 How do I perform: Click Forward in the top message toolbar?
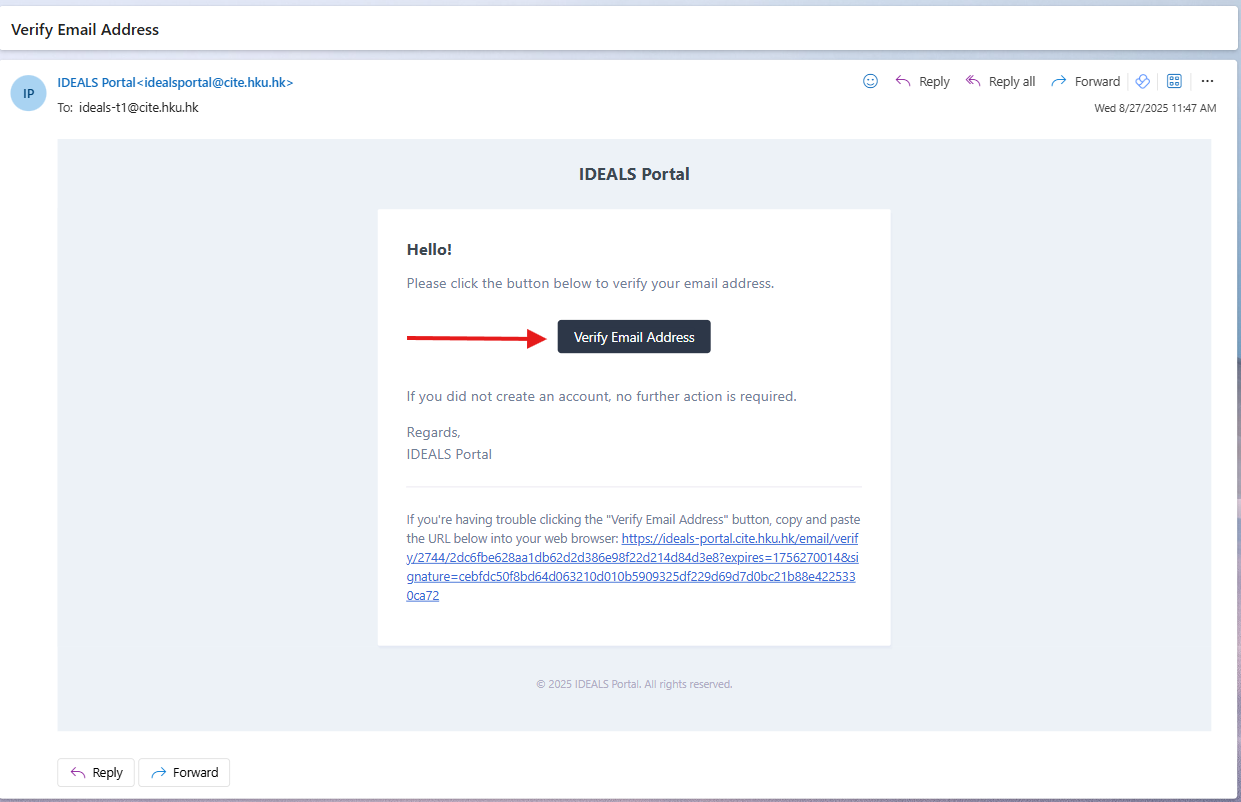(x=1086, y=82)
